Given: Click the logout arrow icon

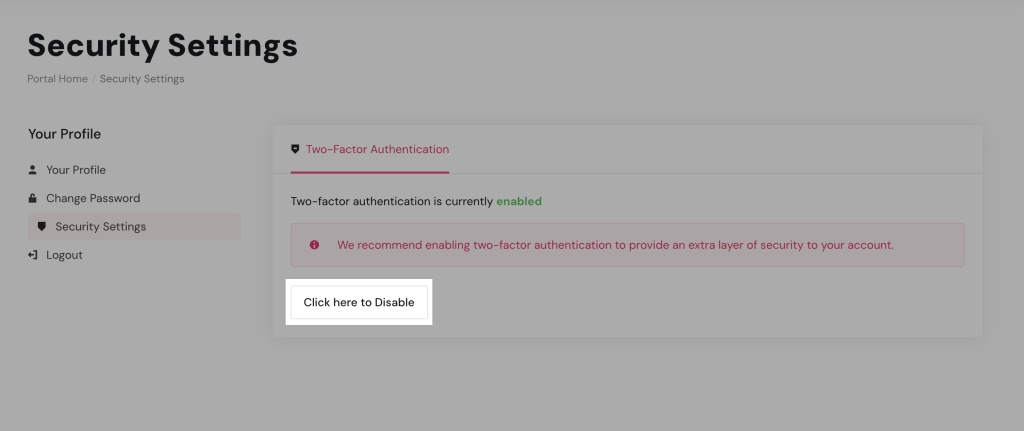Looking at the screenshot, I should [33, 255].
